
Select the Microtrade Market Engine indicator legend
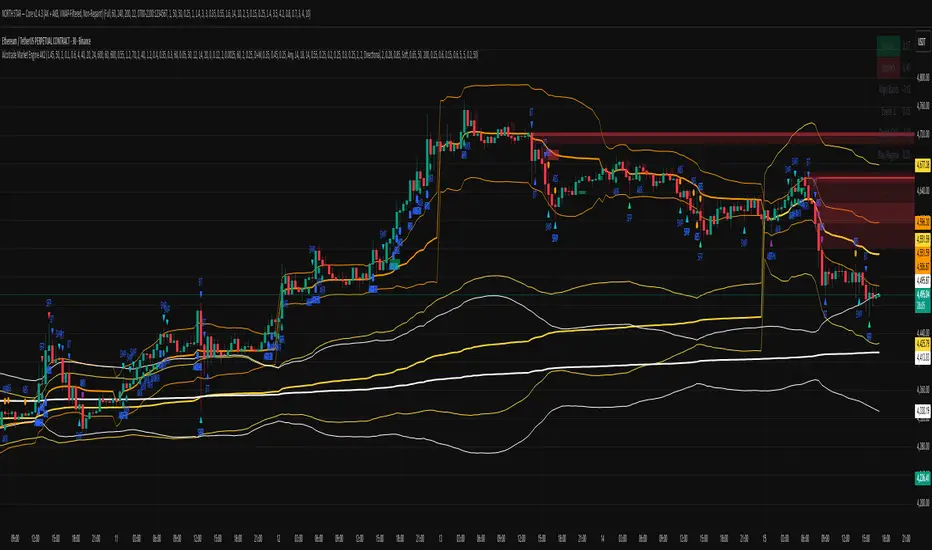click(240, 55)
